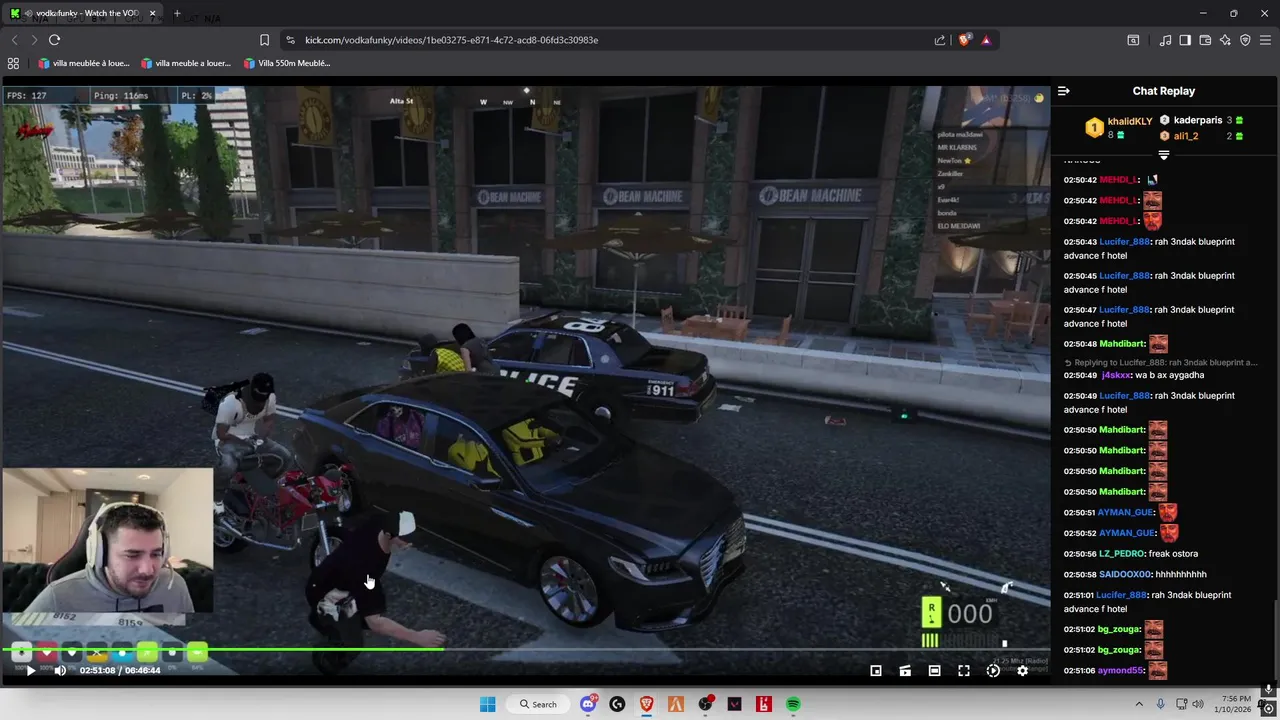Go forward with the browser forward arrow
The width and height of the screenshot is (1280, 720).
(x=33, y=40)
